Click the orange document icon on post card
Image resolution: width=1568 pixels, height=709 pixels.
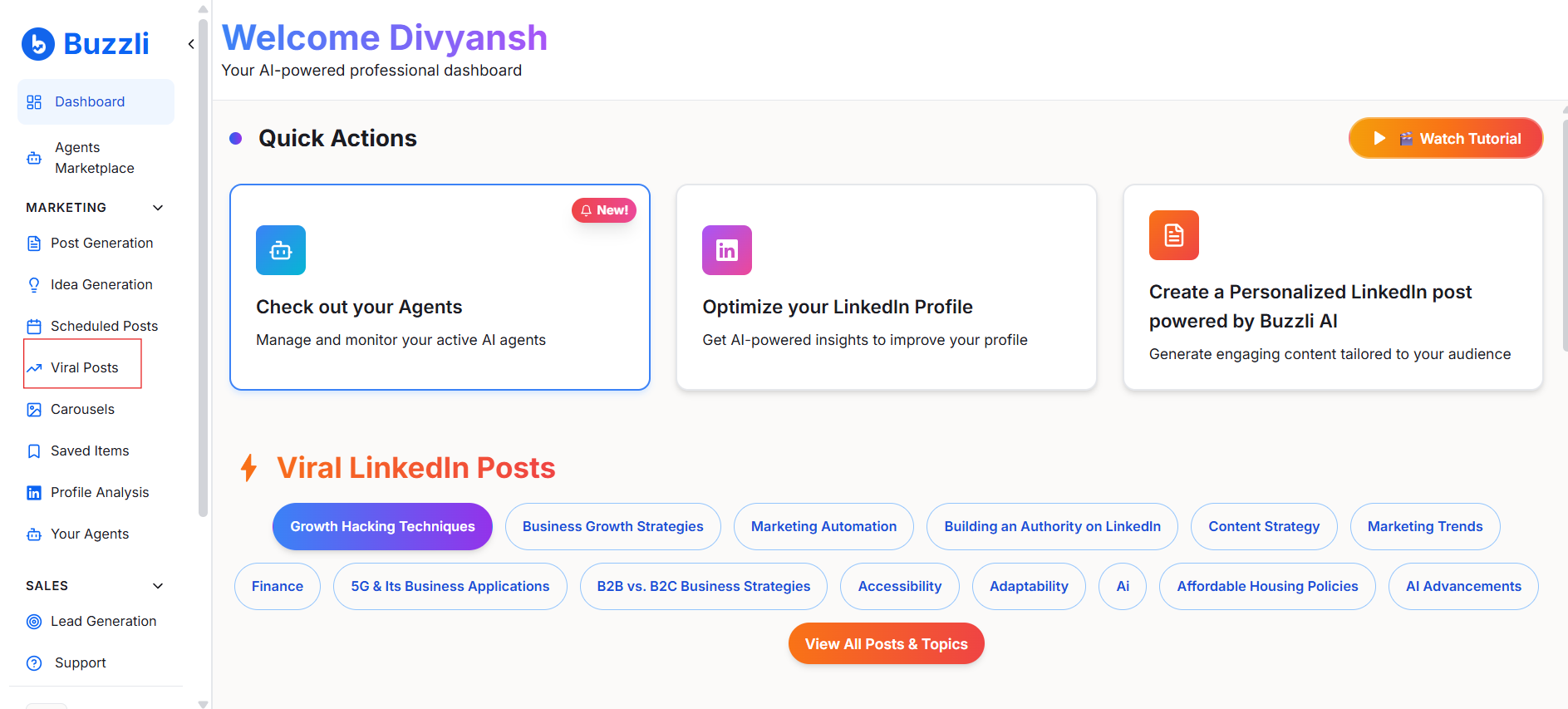[x=1174, y=235]
